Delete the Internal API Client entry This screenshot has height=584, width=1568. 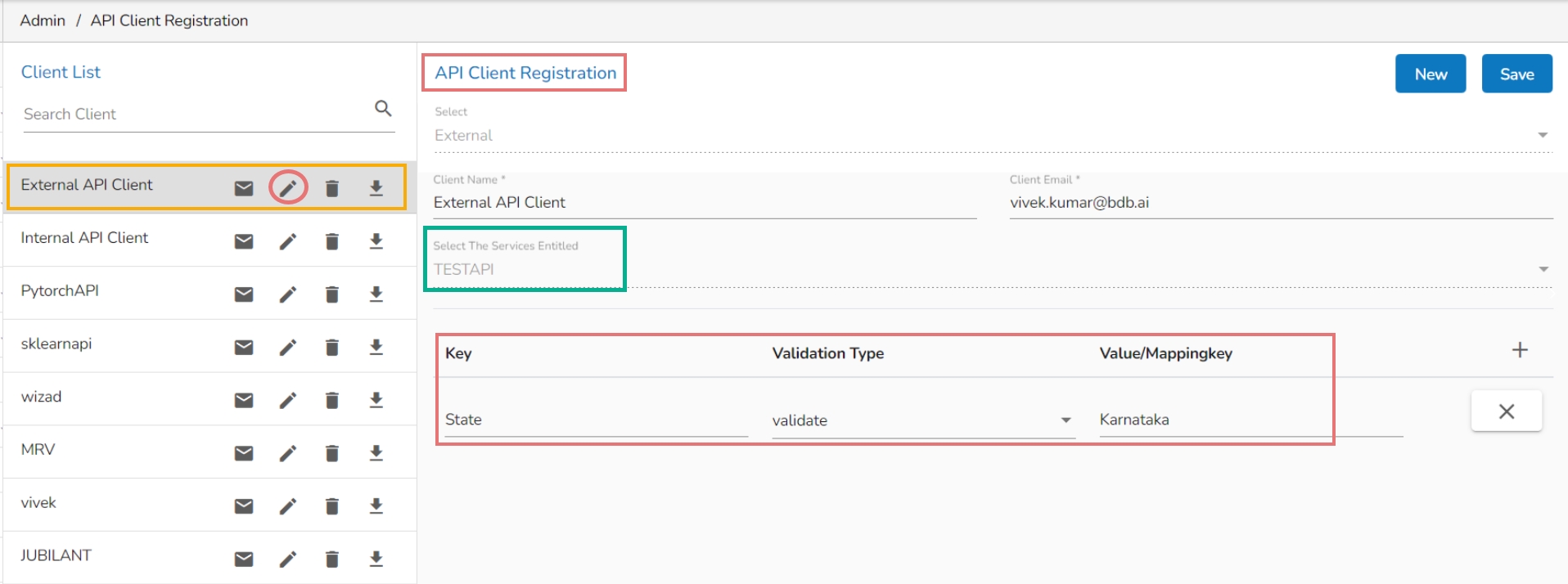tap(331, 241)
